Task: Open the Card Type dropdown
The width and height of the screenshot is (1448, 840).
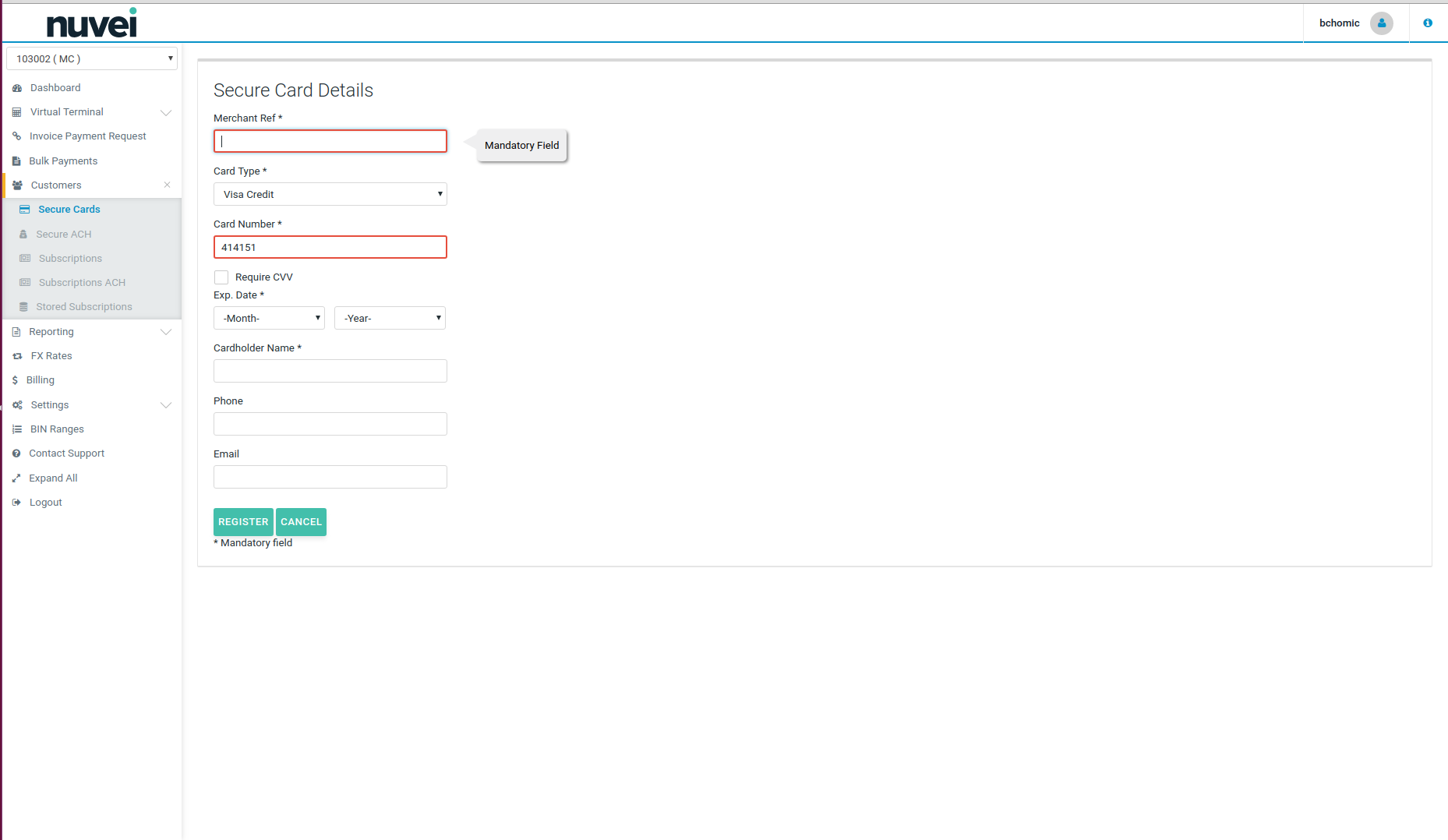Action: point(330,194)
